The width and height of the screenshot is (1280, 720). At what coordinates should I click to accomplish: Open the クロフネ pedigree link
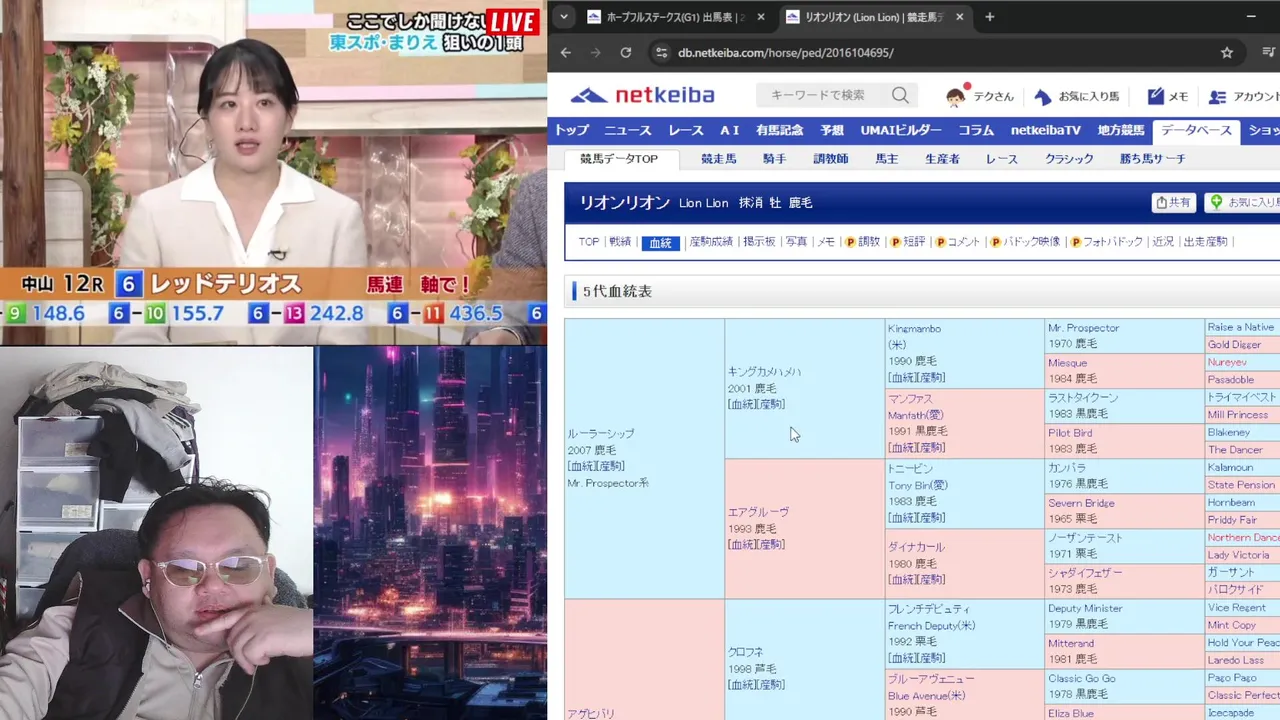tap(745, 652)
